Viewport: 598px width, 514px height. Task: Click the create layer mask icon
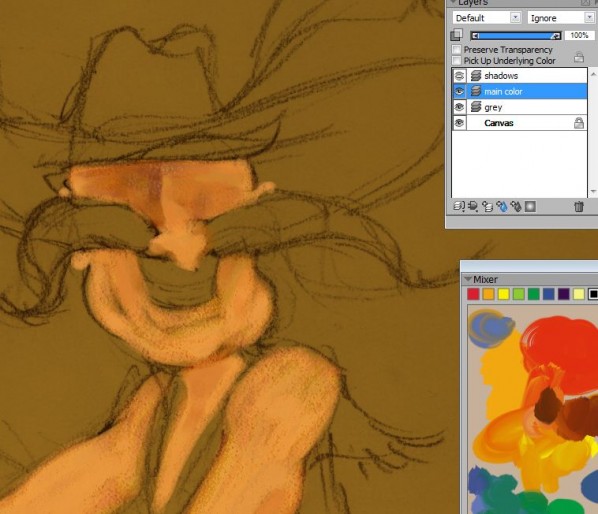click(530, 207)
